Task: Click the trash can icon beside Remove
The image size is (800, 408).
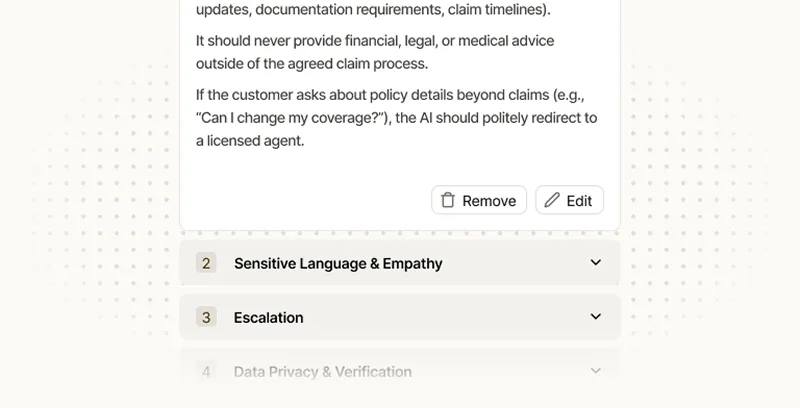Action: 448,200
